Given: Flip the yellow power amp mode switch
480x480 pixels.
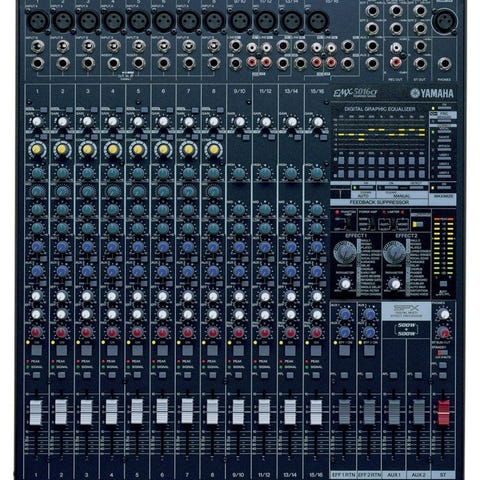Looking at the screenshot, I should coord(417,224).
